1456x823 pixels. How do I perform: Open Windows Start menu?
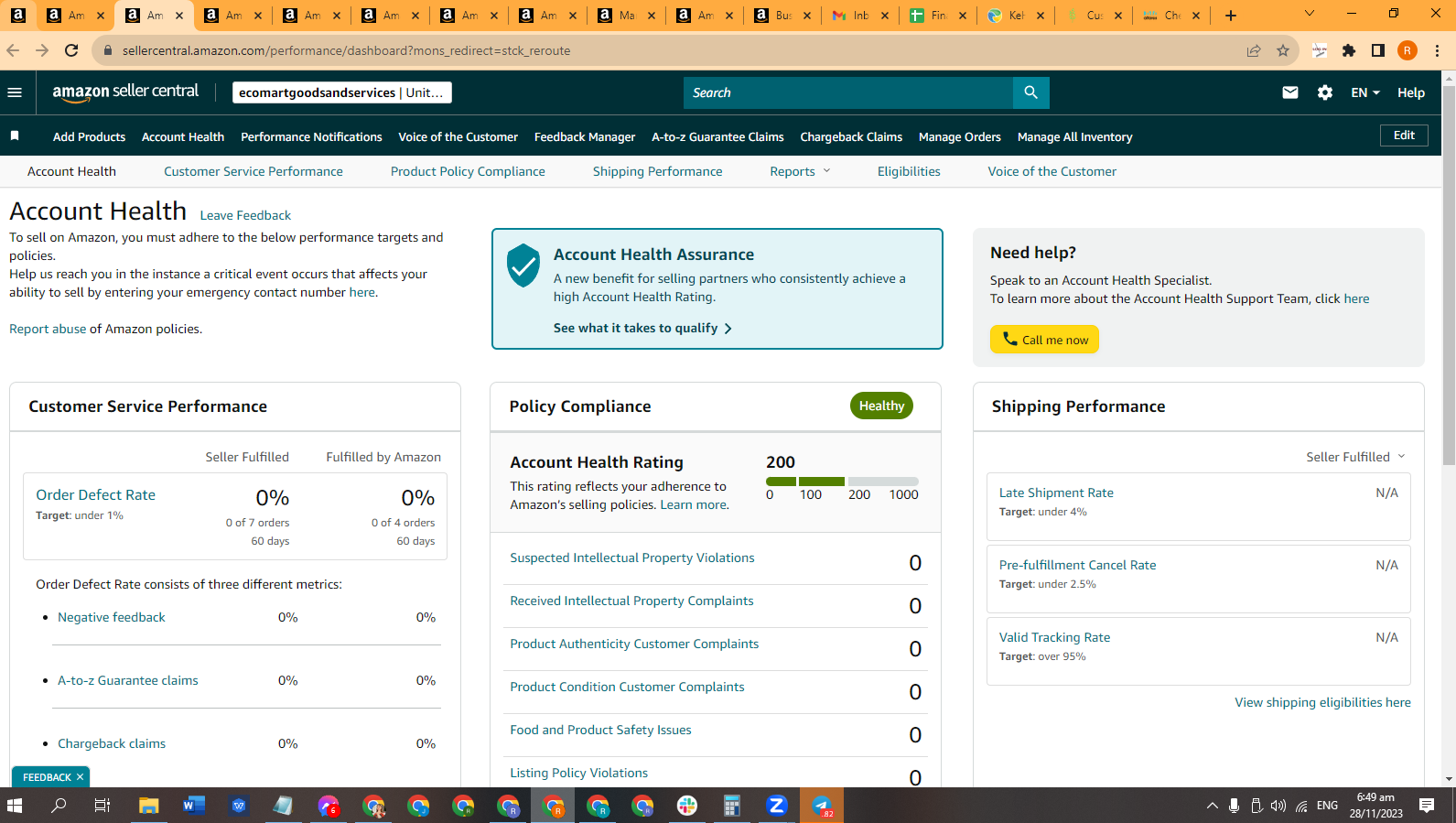coord(15,806)
